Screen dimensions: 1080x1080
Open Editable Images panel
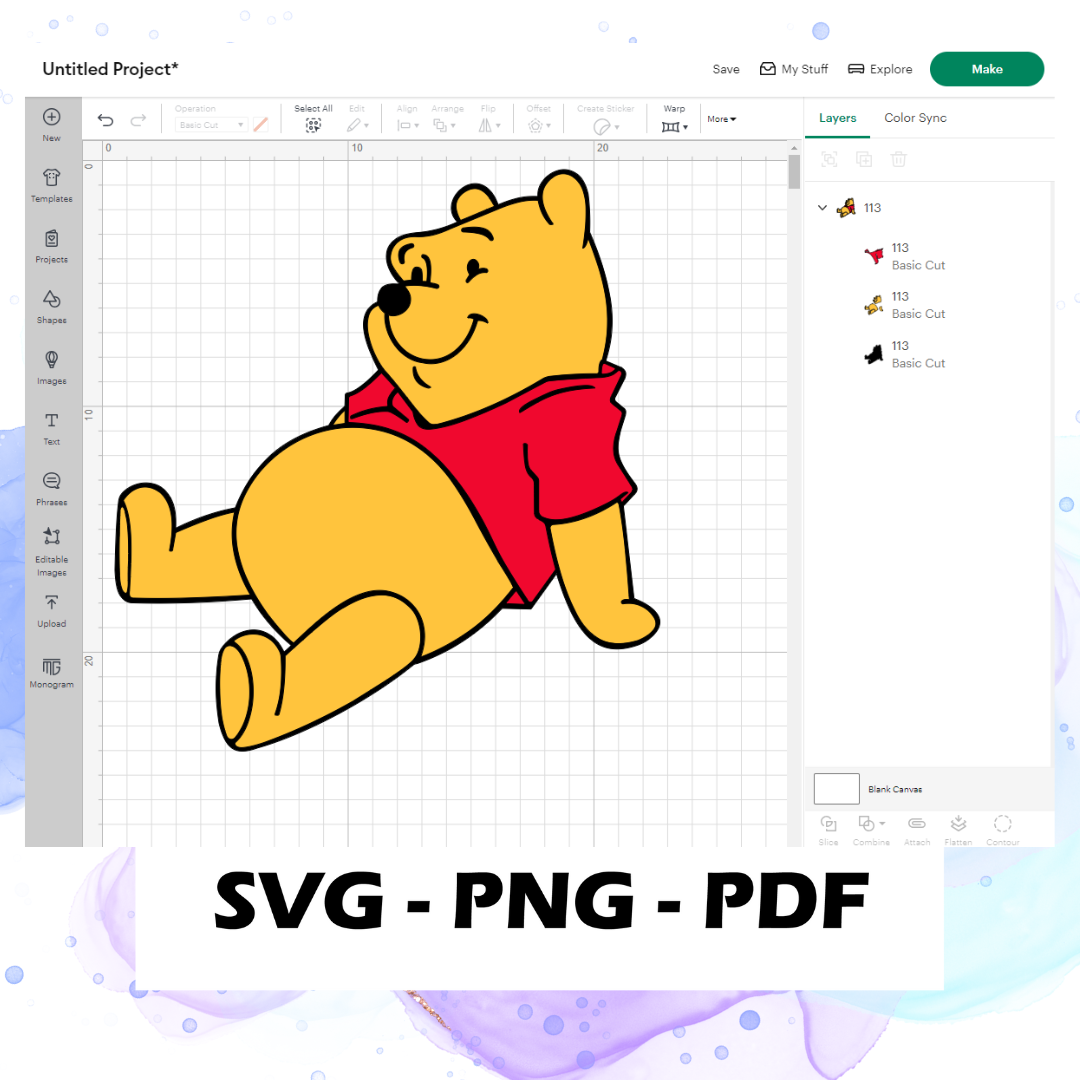[x=52, y=552]
